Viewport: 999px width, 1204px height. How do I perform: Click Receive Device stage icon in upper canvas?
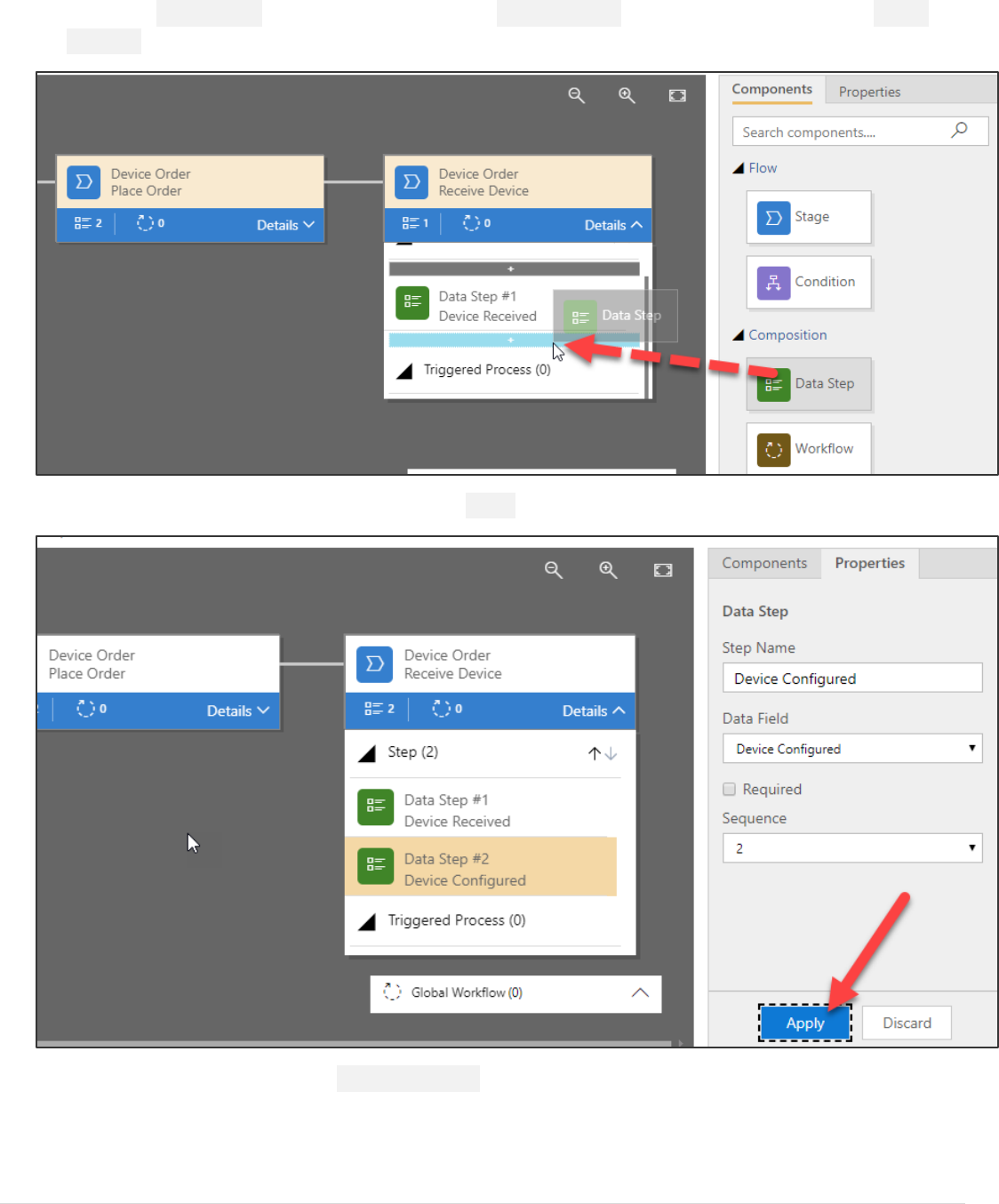click(x=412, y=181)
